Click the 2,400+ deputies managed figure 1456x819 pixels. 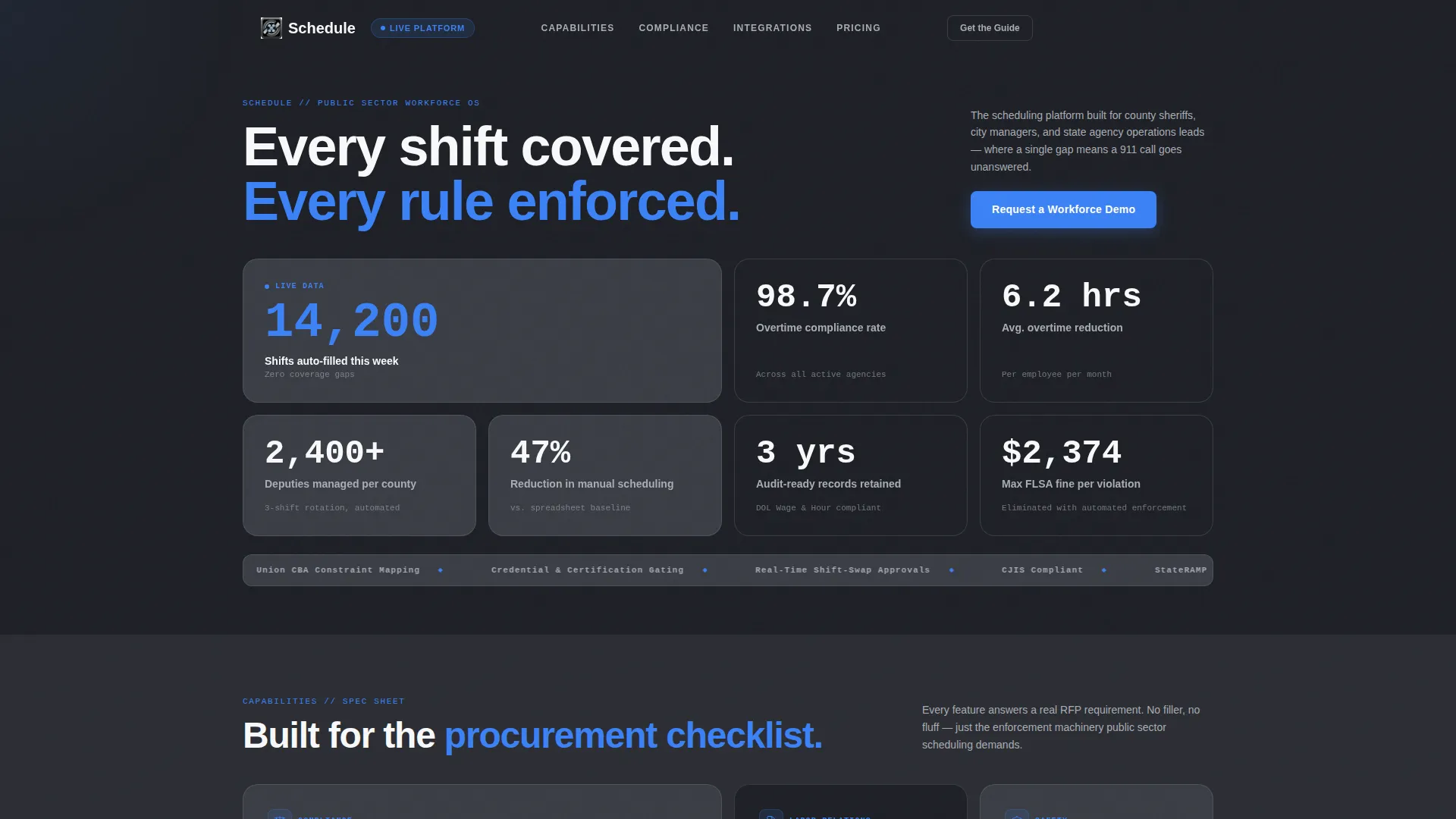(x=325, y=453)
